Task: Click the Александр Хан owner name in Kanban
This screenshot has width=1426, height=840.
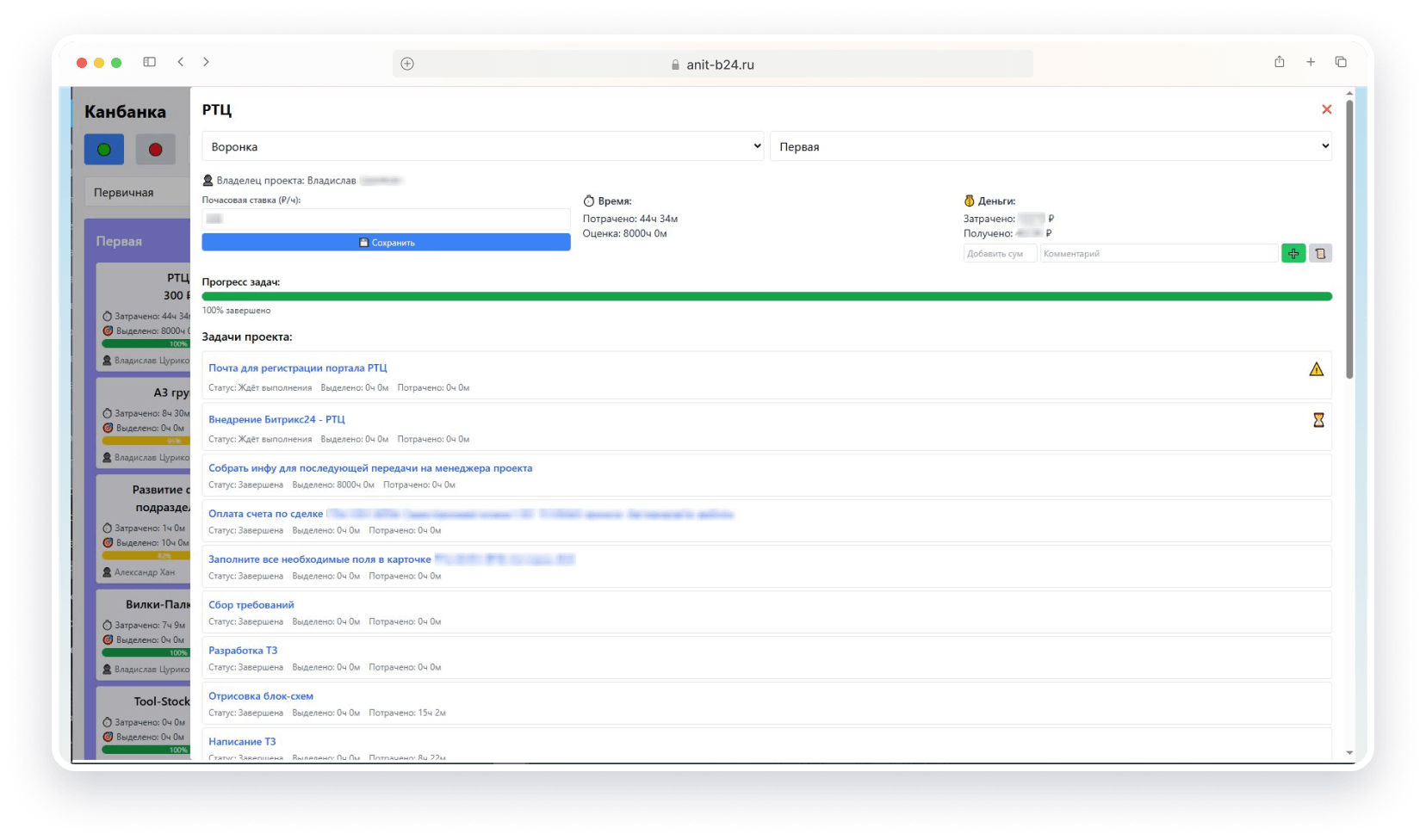Action: pyautogui.click(x=145, y=572)
